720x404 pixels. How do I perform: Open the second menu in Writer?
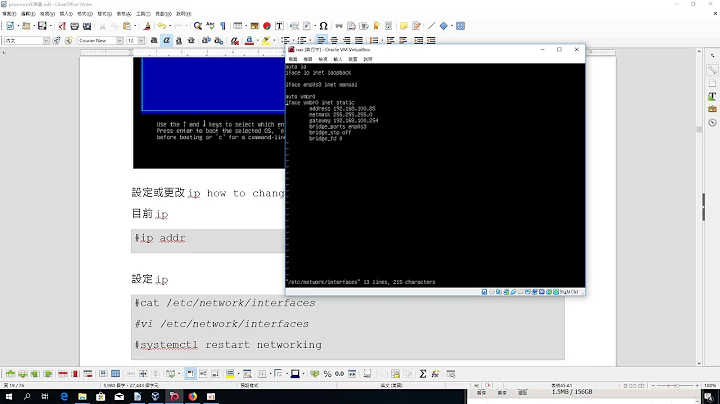point(28,14)
